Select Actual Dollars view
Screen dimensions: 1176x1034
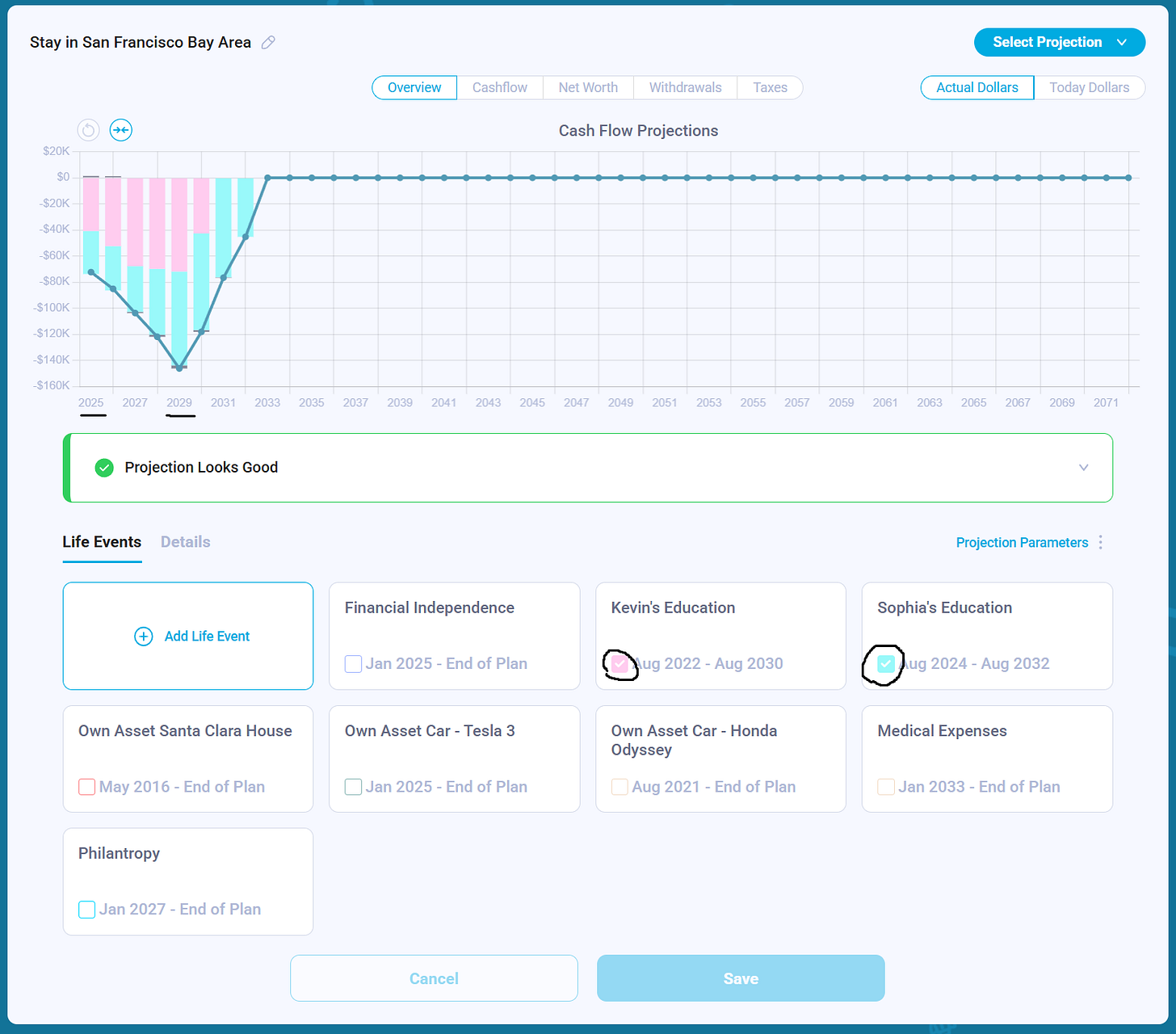point(977,87)
